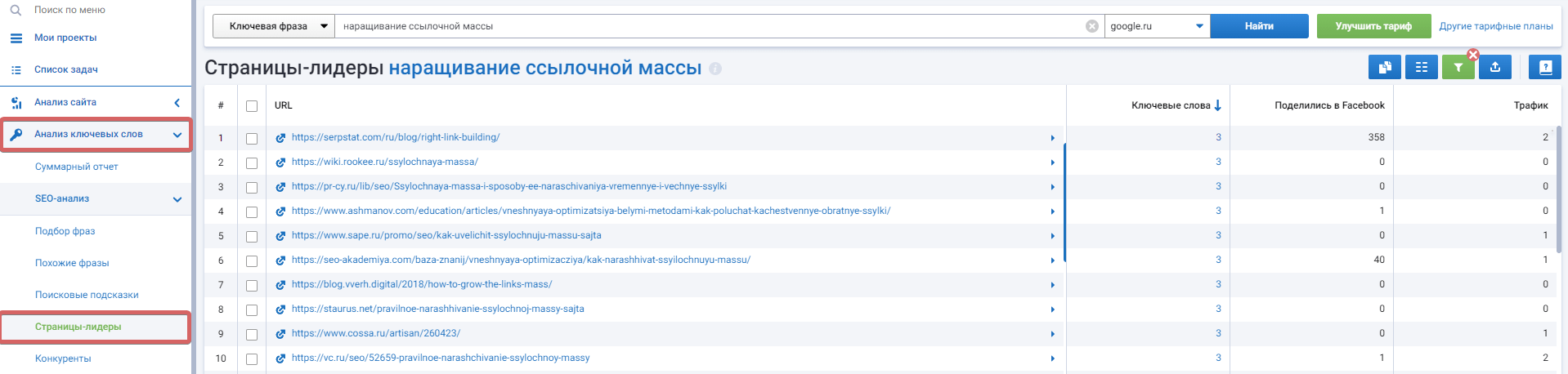This screenshot has height=374, width=1568.
Task: Click the green Улучшить тариф button
Action: (x=1373, y=26)
